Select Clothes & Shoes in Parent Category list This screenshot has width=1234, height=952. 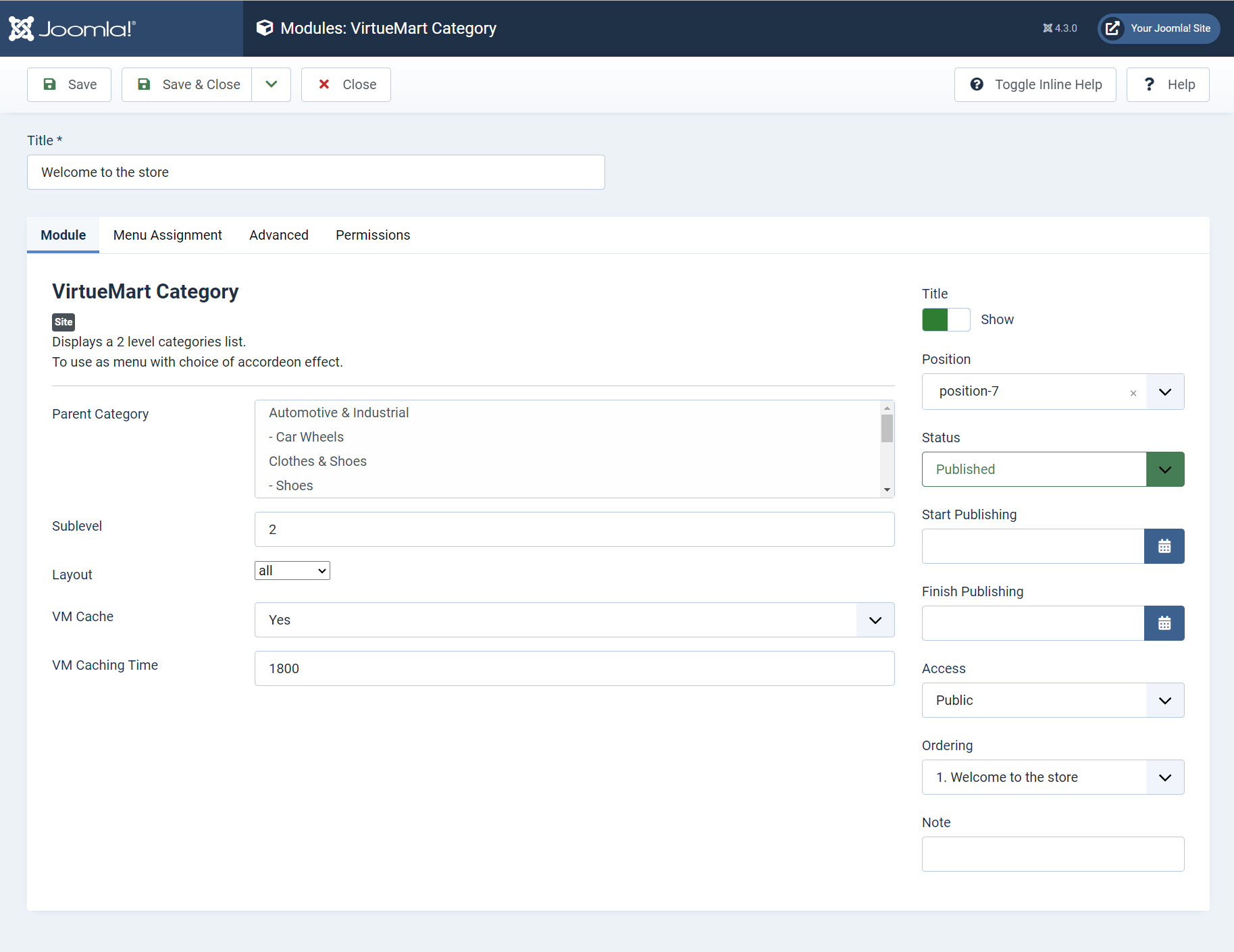317,461
